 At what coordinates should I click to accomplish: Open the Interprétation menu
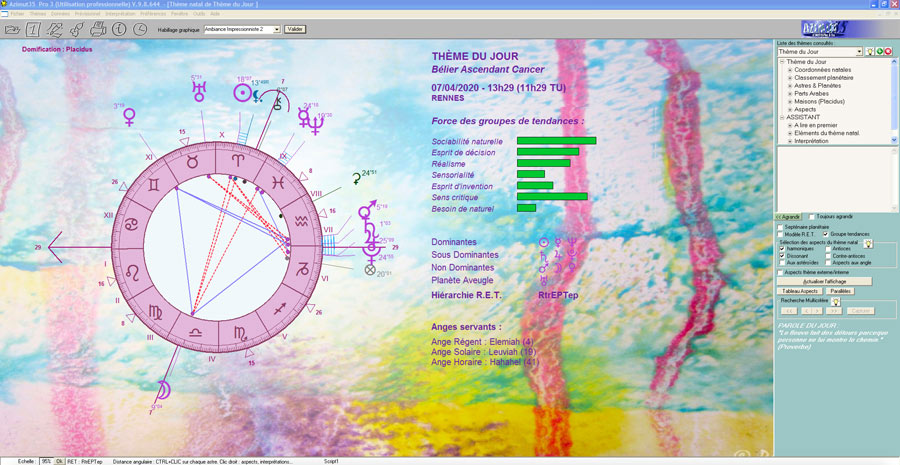tap(119, 13)
